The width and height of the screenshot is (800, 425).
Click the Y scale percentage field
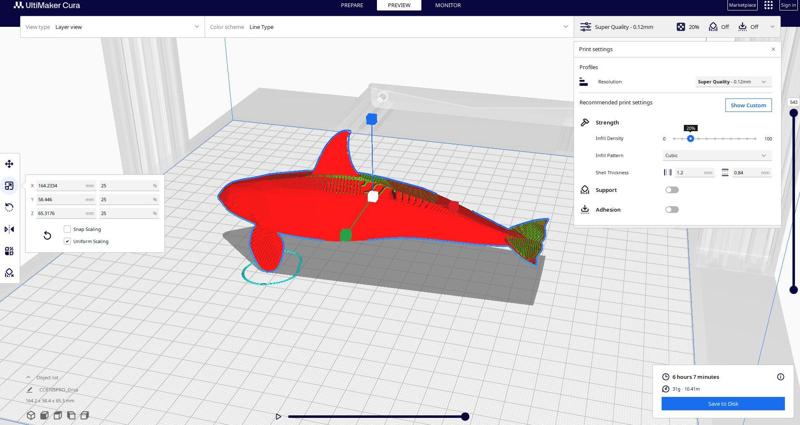point(129,199)
